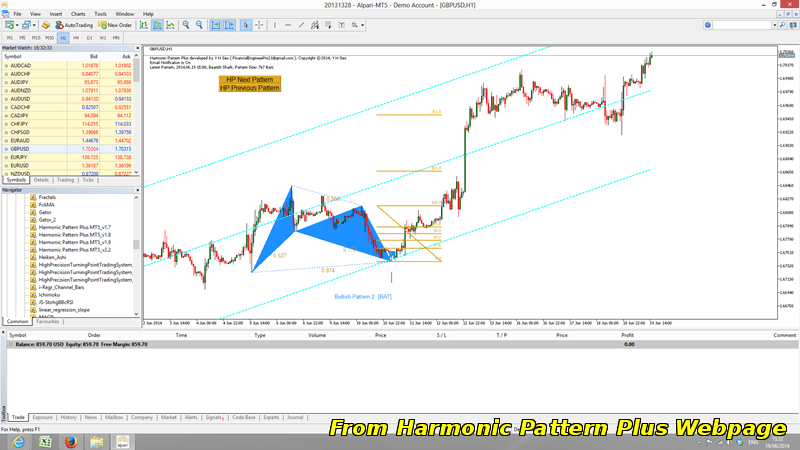Open the Window menu
Viewport: 800px width, 450px height.
[124, 14]
